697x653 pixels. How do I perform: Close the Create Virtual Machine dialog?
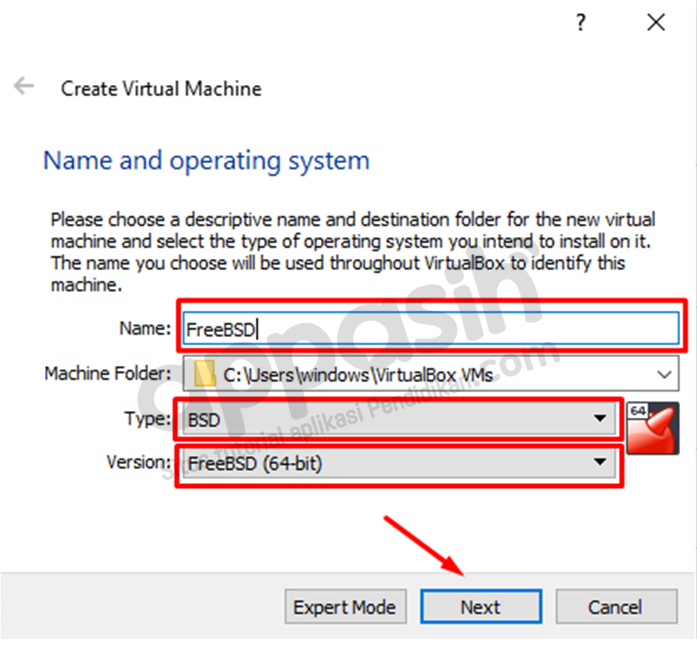pos(656,22)
